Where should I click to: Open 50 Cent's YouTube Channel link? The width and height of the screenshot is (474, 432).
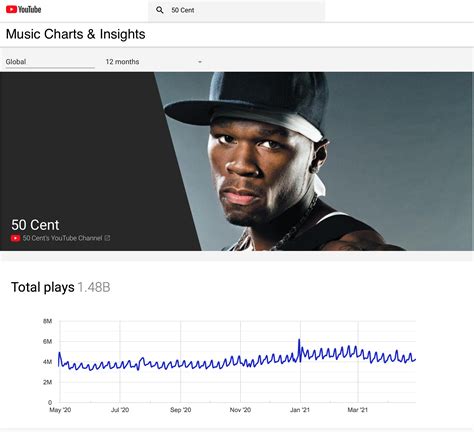[62, 238]
